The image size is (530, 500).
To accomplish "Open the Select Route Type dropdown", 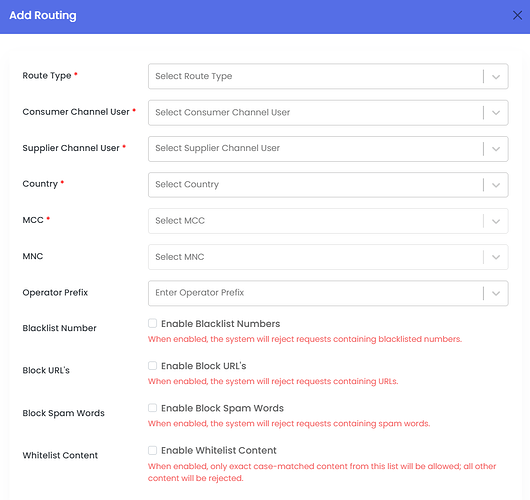I will (328, 76).
